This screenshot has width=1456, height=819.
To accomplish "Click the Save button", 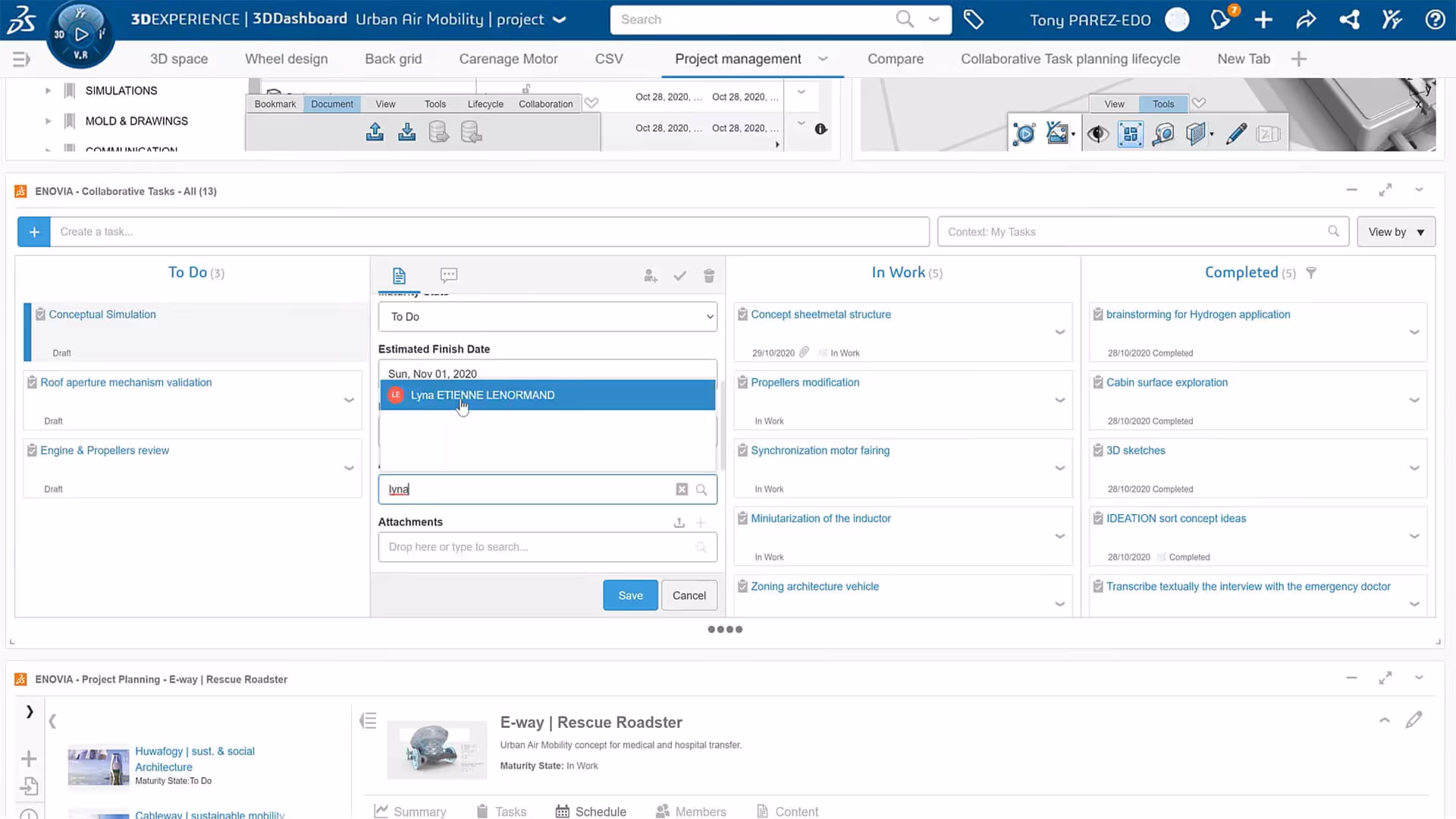I will click(630, 595).
